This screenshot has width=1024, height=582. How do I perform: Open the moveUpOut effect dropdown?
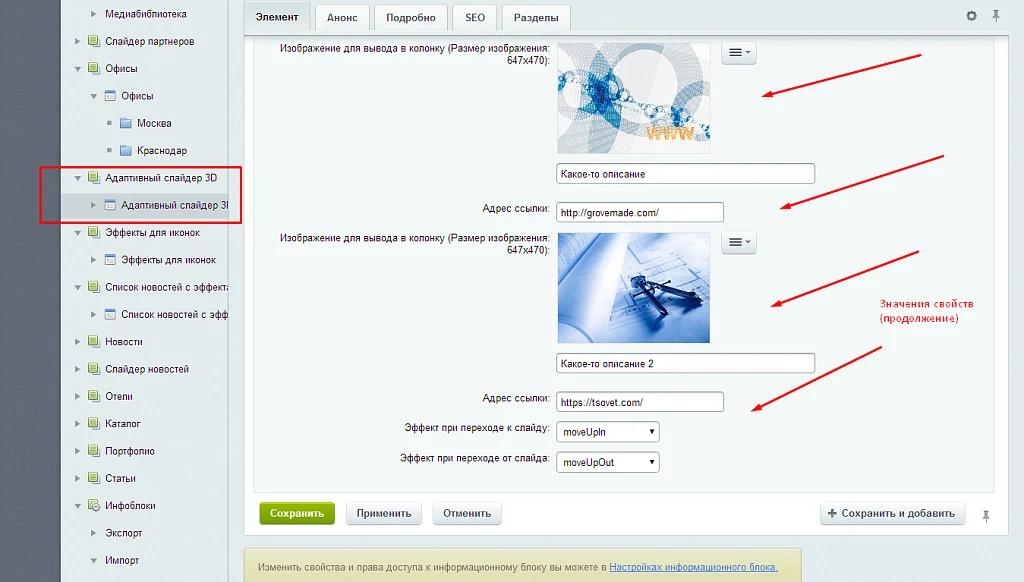607,462
